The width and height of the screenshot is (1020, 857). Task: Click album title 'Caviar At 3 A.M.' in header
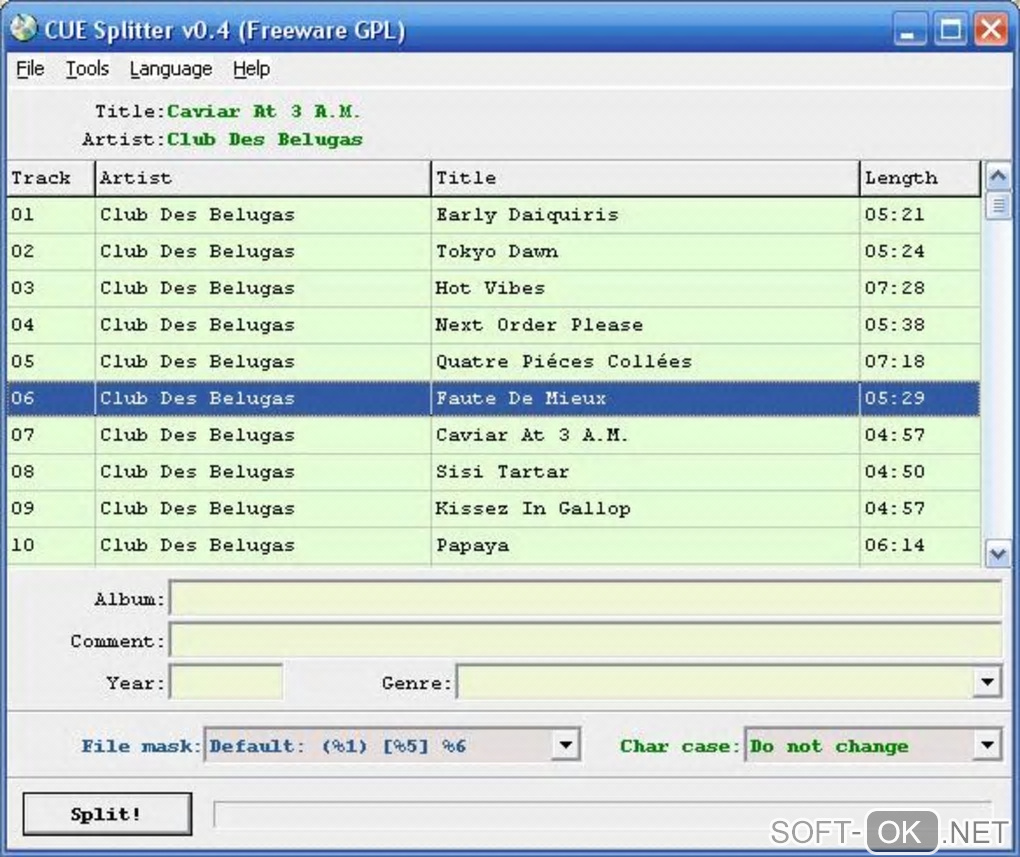tap(263, 111)
